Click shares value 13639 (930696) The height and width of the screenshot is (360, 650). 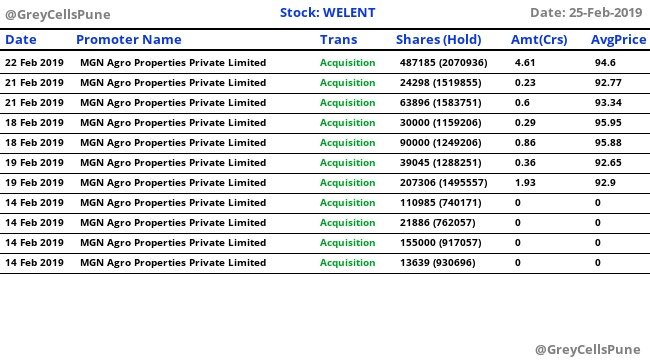click(x=437, y=263)
